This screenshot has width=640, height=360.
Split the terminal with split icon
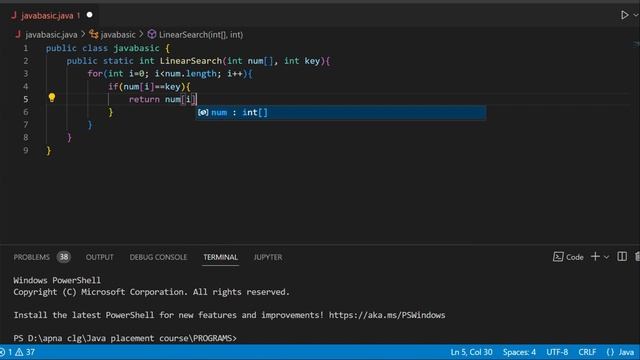(x=622, y=256)
